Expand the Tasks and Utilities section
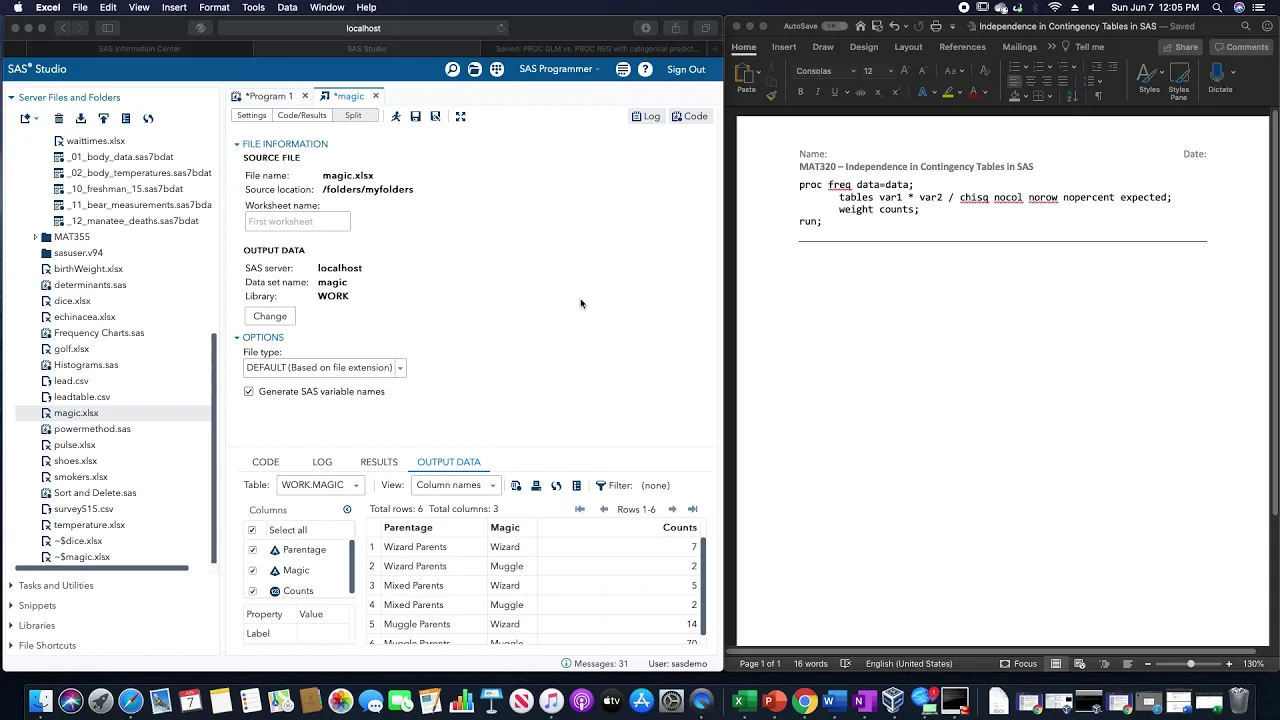Viewport: 1280px width, 720px height. 11,585
